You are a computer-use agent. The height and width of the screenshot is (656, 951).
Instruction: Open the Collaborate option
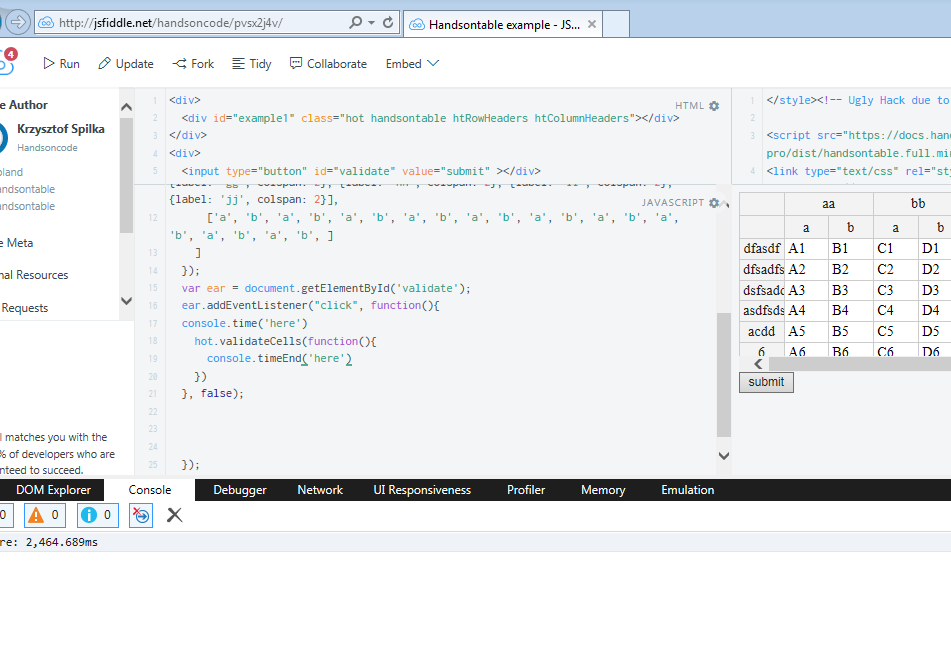pyautogui.click(x=328, y=64)
